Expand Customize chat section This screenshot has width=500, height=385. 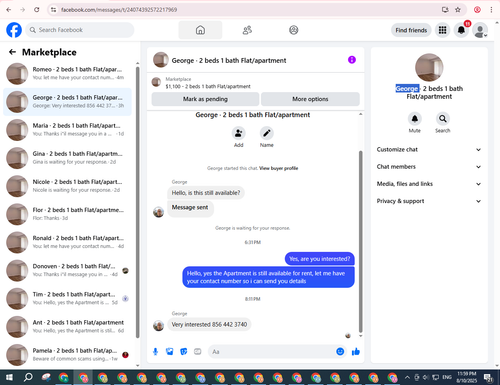429,150
